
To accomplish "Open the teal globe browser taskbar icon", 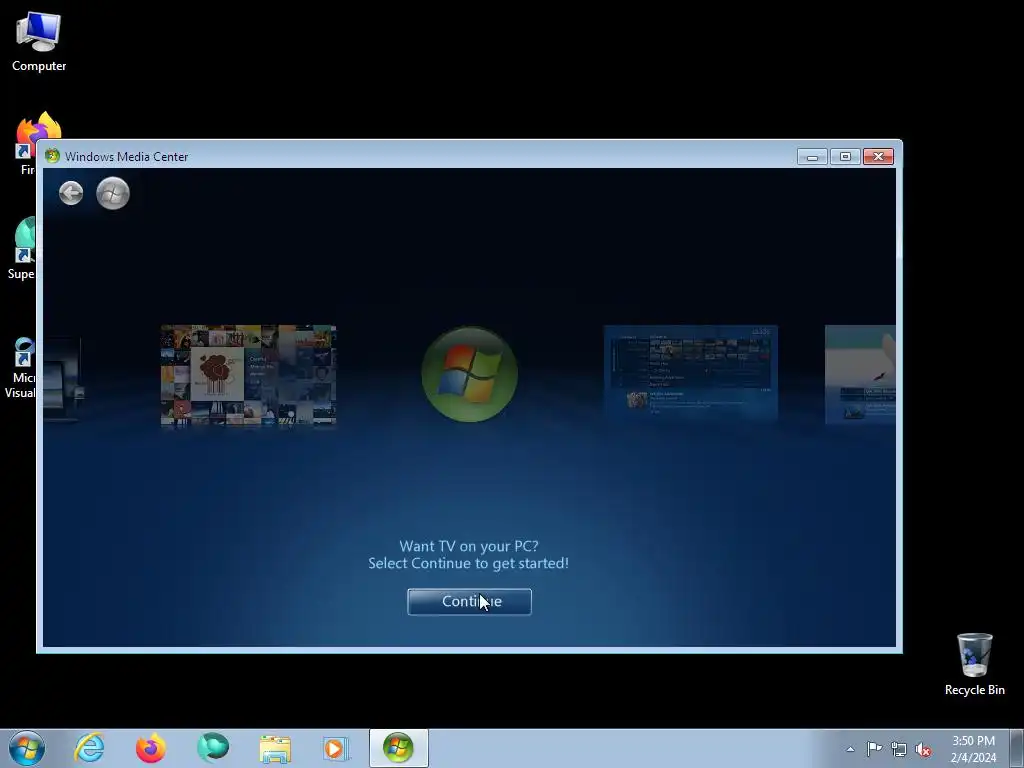I will tap(213, 748).
